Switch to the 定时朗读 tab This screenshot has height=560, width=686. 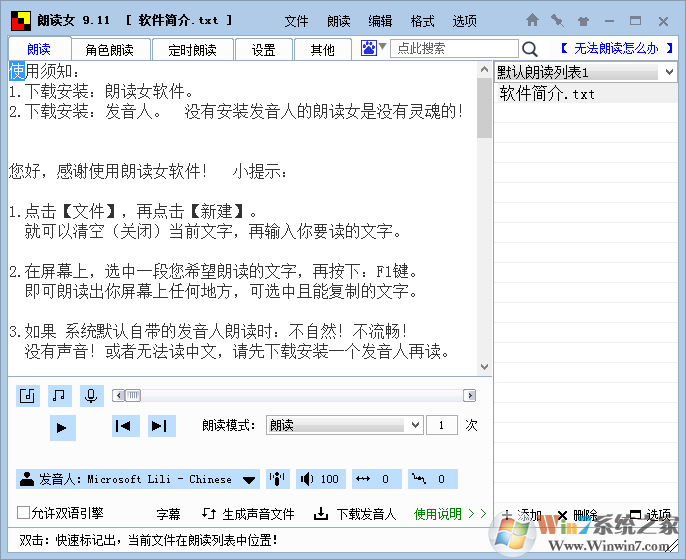click(x=192, y=49)
